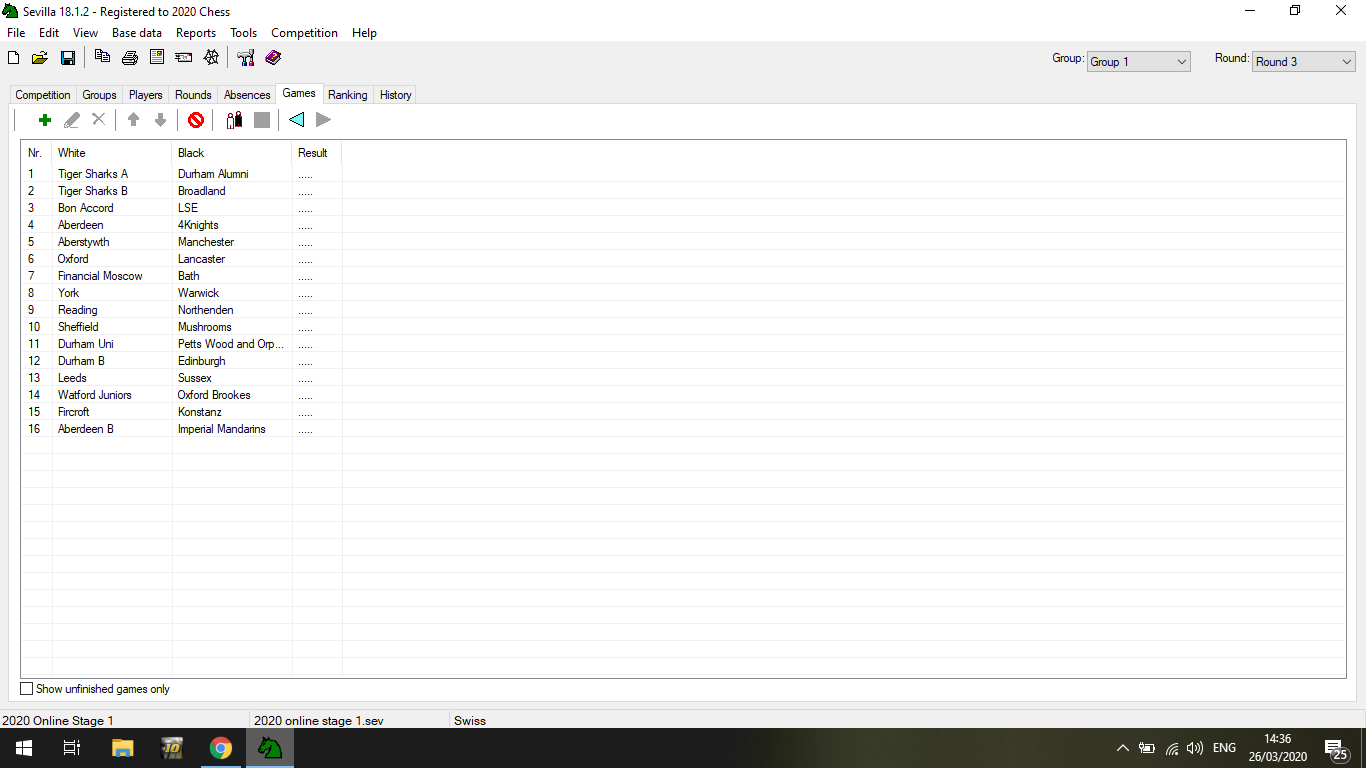
Task: Click the grey square stop icon
Action: pyautogui.click(x=262, y=120)
